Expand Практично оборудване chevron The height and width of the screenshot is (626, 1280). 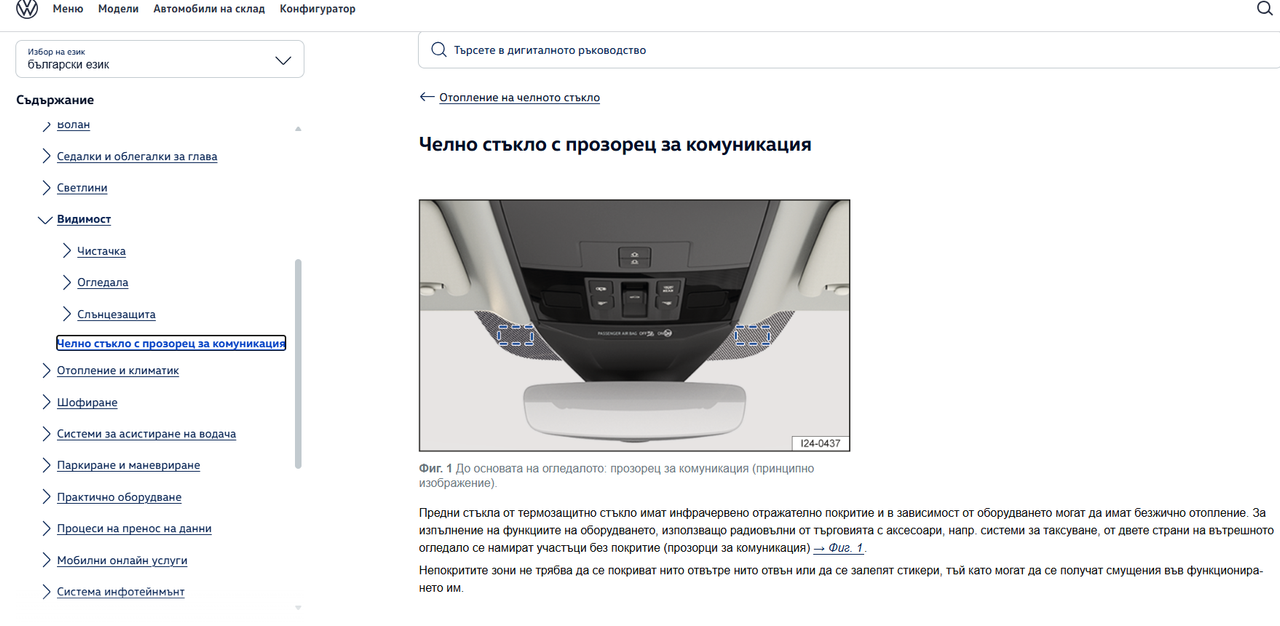[45, 497]
